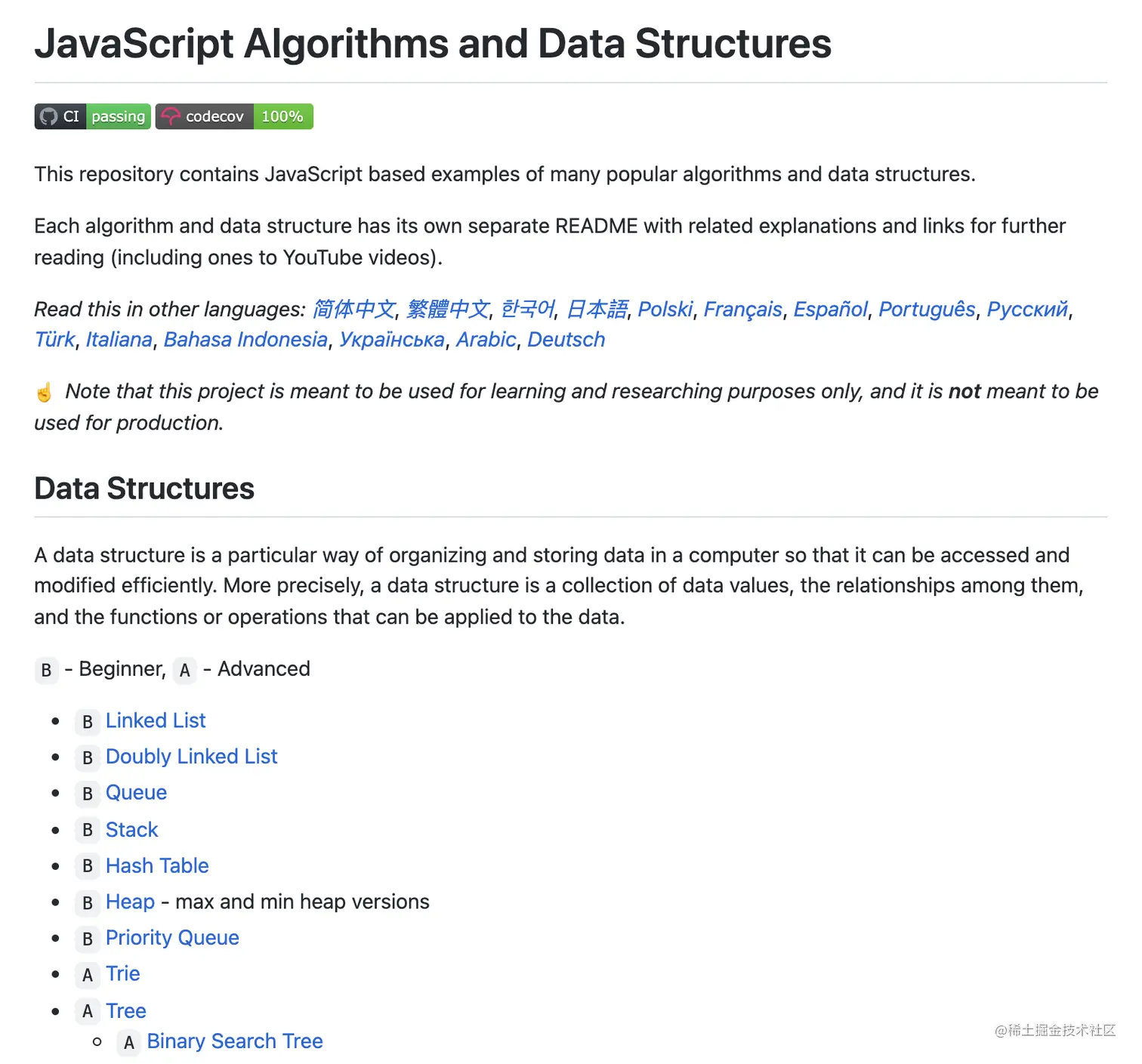Image resolution: width=1142 pixels, height=1064 pixels.
Task: Open the Priority Queue link
Action: pos(172,938)
